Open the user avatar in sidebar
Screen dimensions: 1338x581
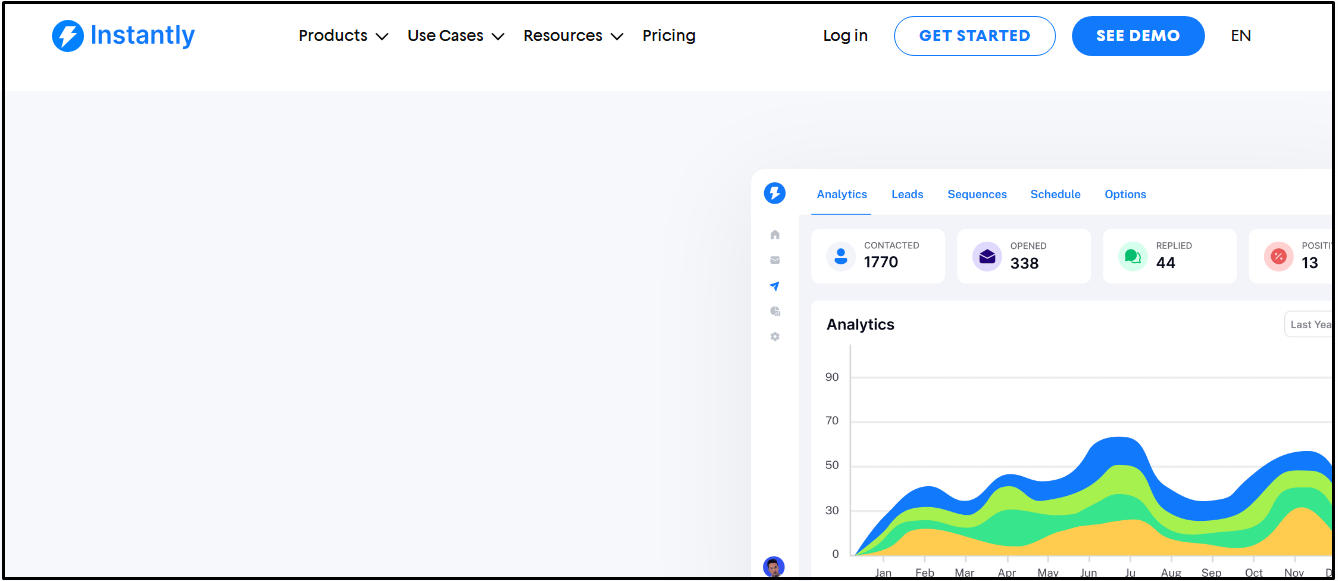(x=773, y=567)
